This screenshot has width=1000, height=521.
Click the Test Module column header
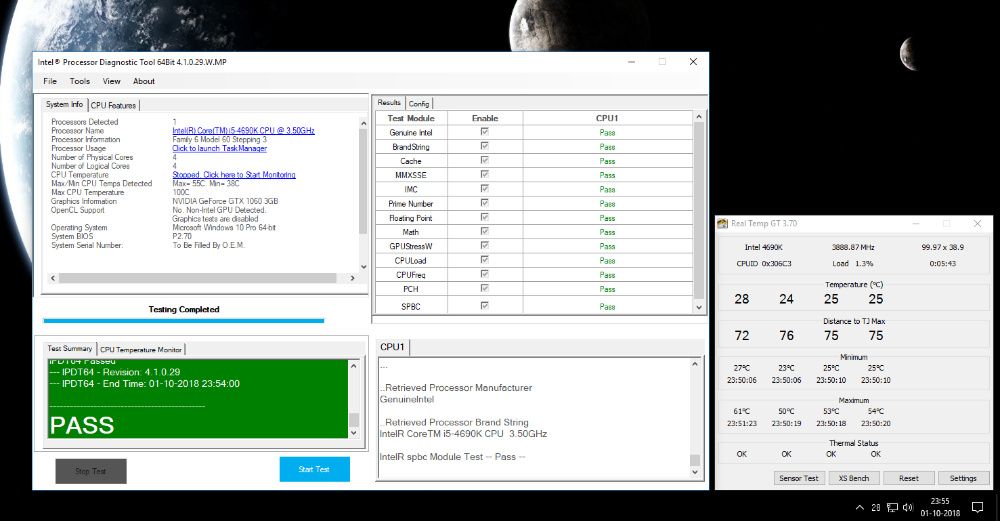pos(411,118)
